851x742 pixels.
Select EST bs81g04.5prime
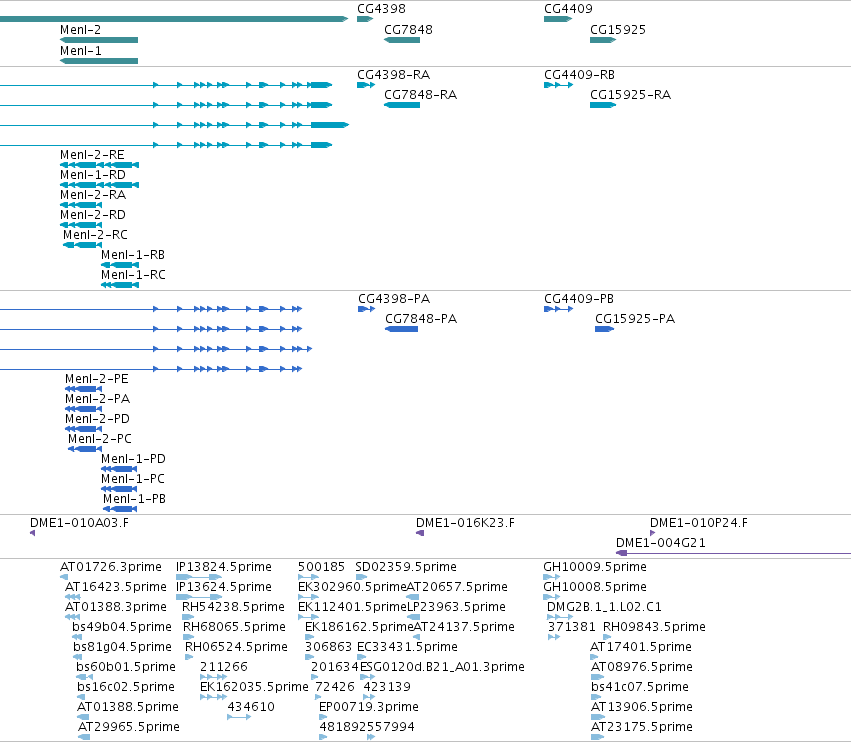coord(76,657)
